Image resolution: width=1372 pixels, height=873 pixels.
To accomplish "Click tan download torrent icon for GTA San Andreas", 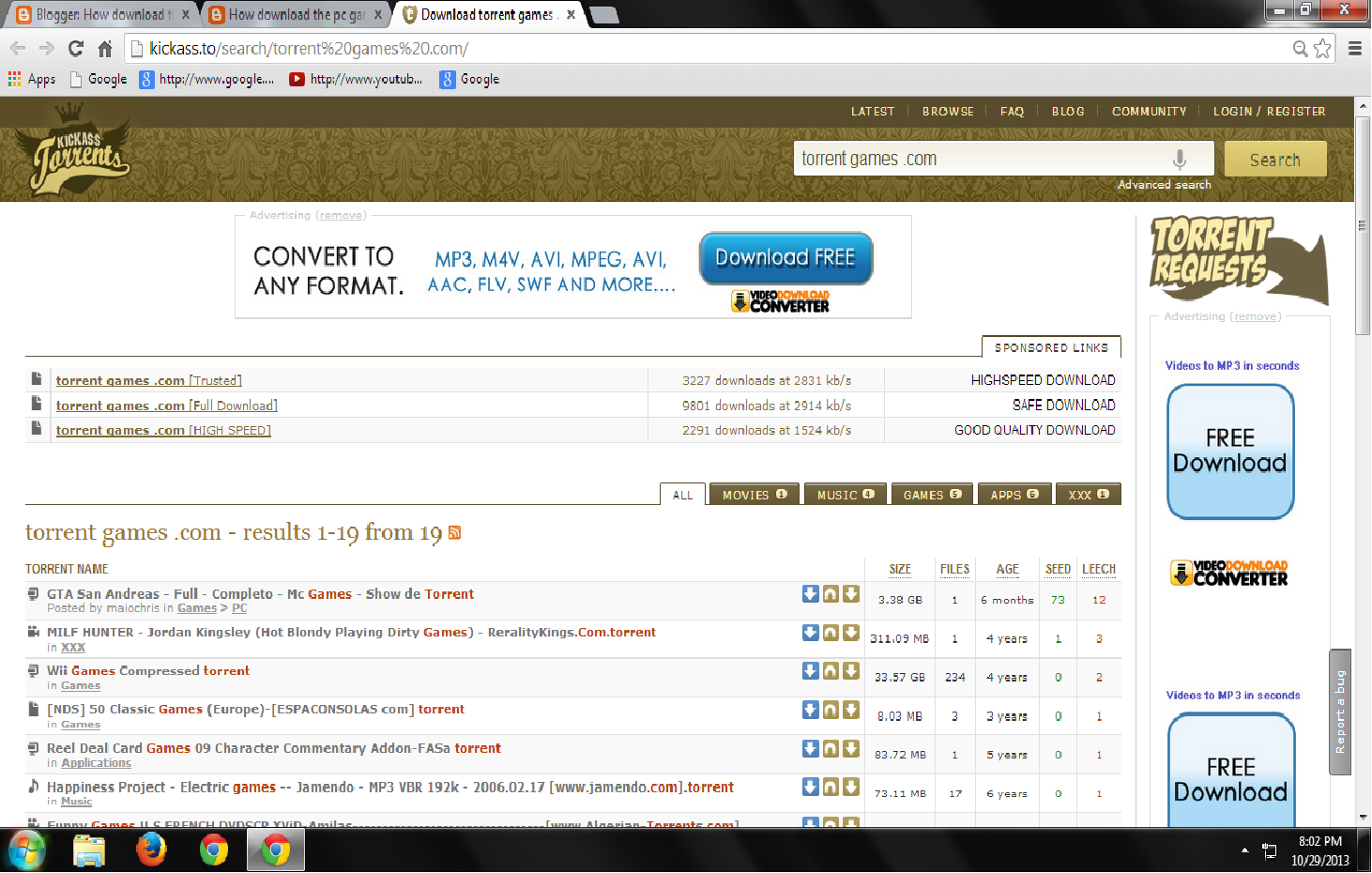I will pyautogui.click(x=851, y=594).
